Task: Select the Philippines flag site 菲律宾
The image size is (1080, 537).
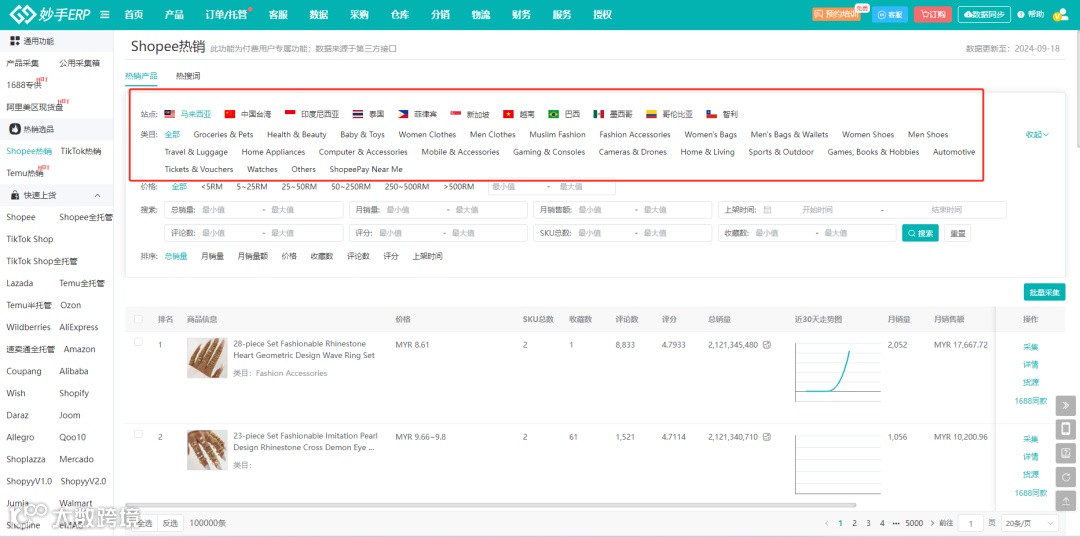Action: pyautogui.click(x=417, y=114)
